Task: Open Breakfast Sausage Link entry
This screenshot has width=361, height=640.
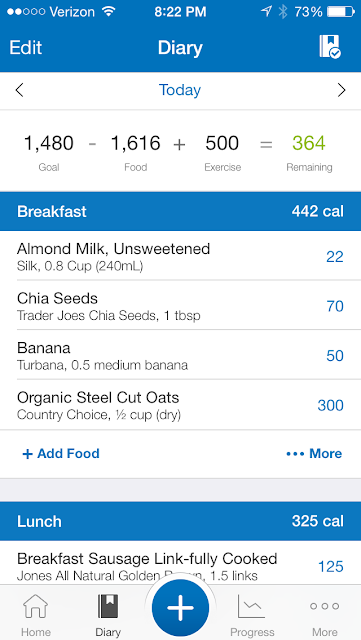Action: click(x=180, y=563)
